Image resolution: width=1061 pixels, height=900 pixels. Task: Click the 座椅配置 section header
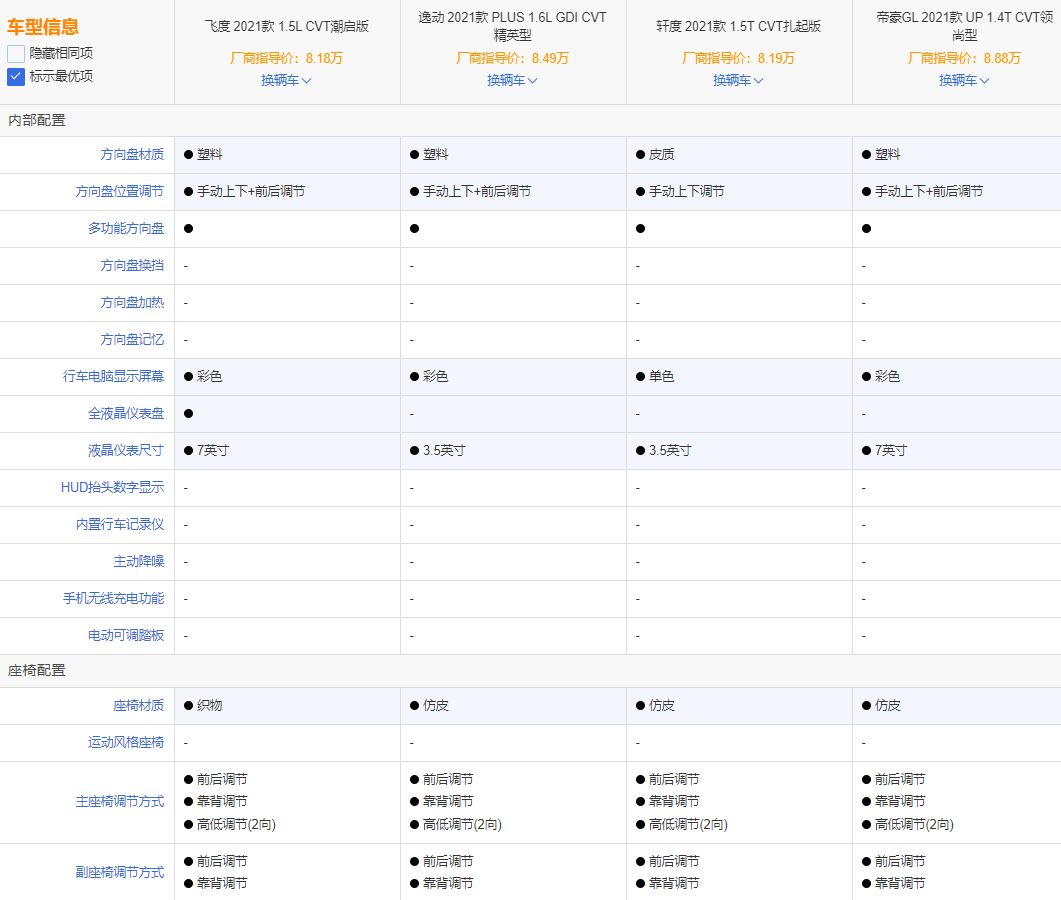click(37, 670)
